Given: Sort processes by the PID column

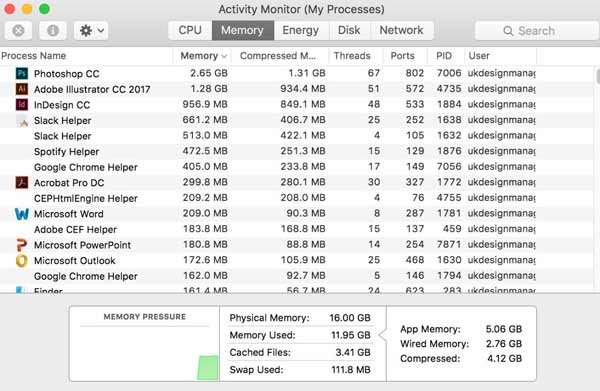Looking at the screenshot, I should coord(445,56).
